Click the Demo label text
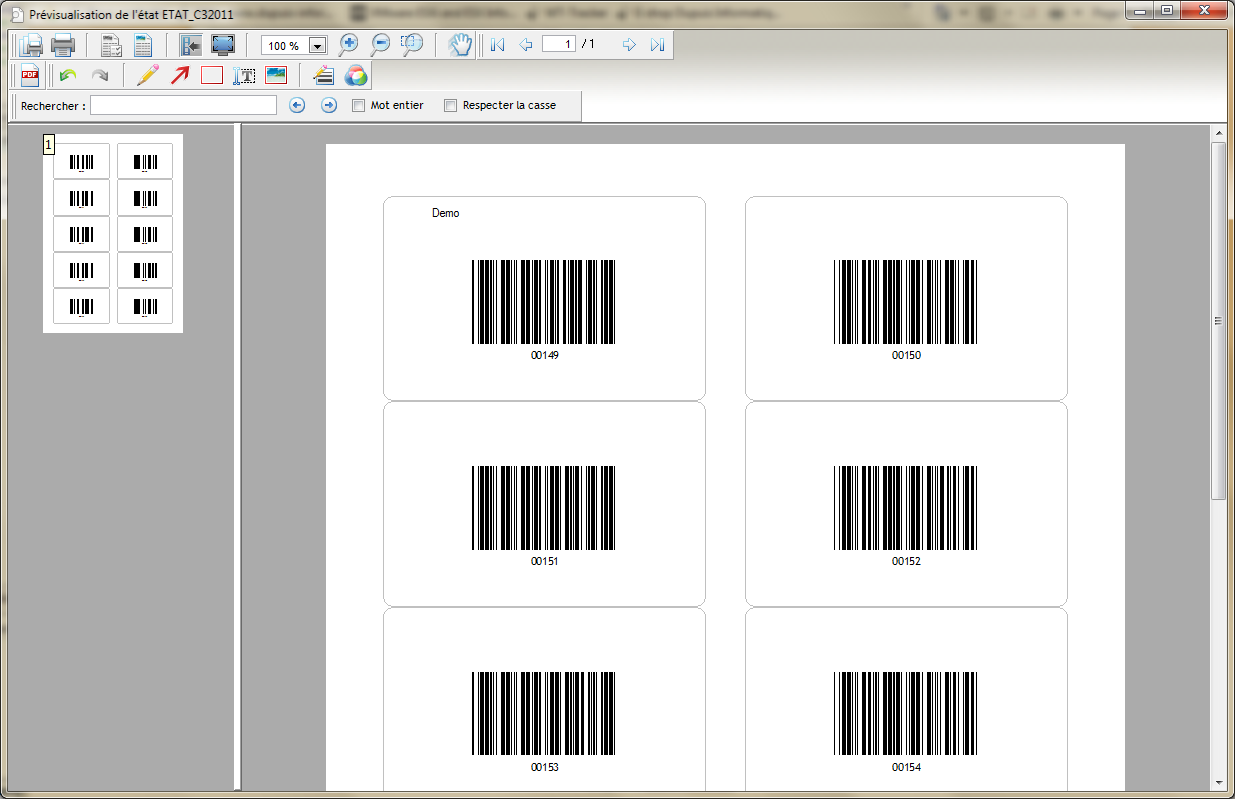1235x799 pixels. [446, 213]
